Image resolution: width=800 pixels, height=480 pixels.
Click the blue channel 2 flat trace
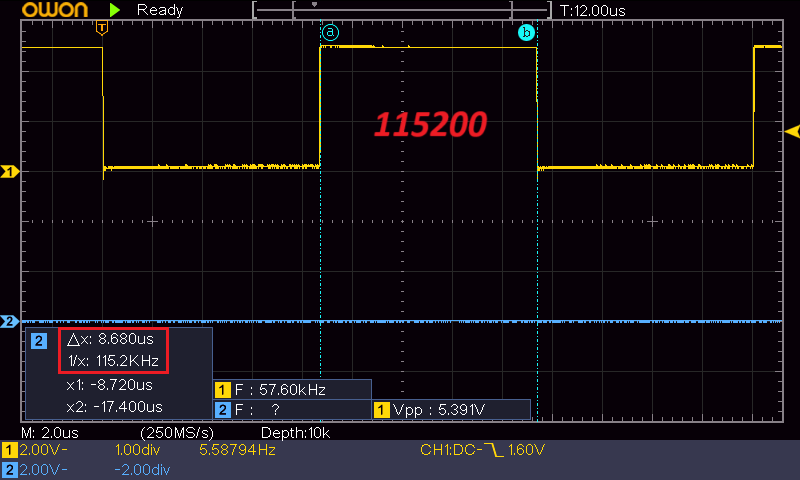tap(402, 321)
